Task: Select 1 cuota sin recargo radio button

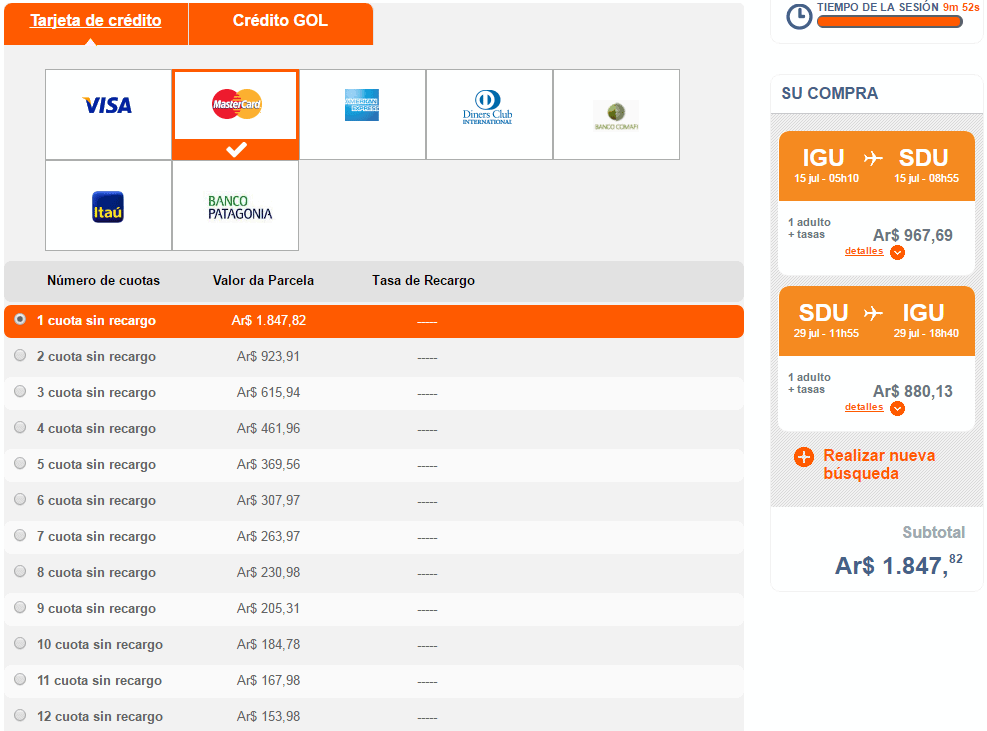Action: click(20, 319)
